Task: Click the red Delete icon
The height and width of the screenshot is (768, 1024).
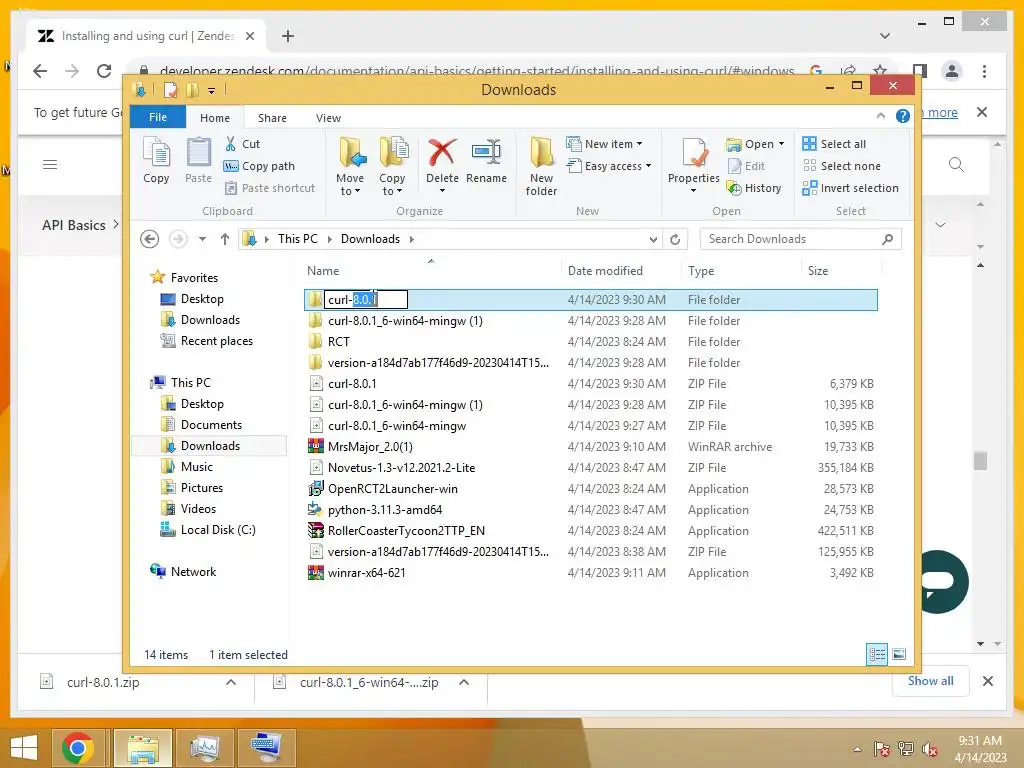Action: click(x=442, y=152)
